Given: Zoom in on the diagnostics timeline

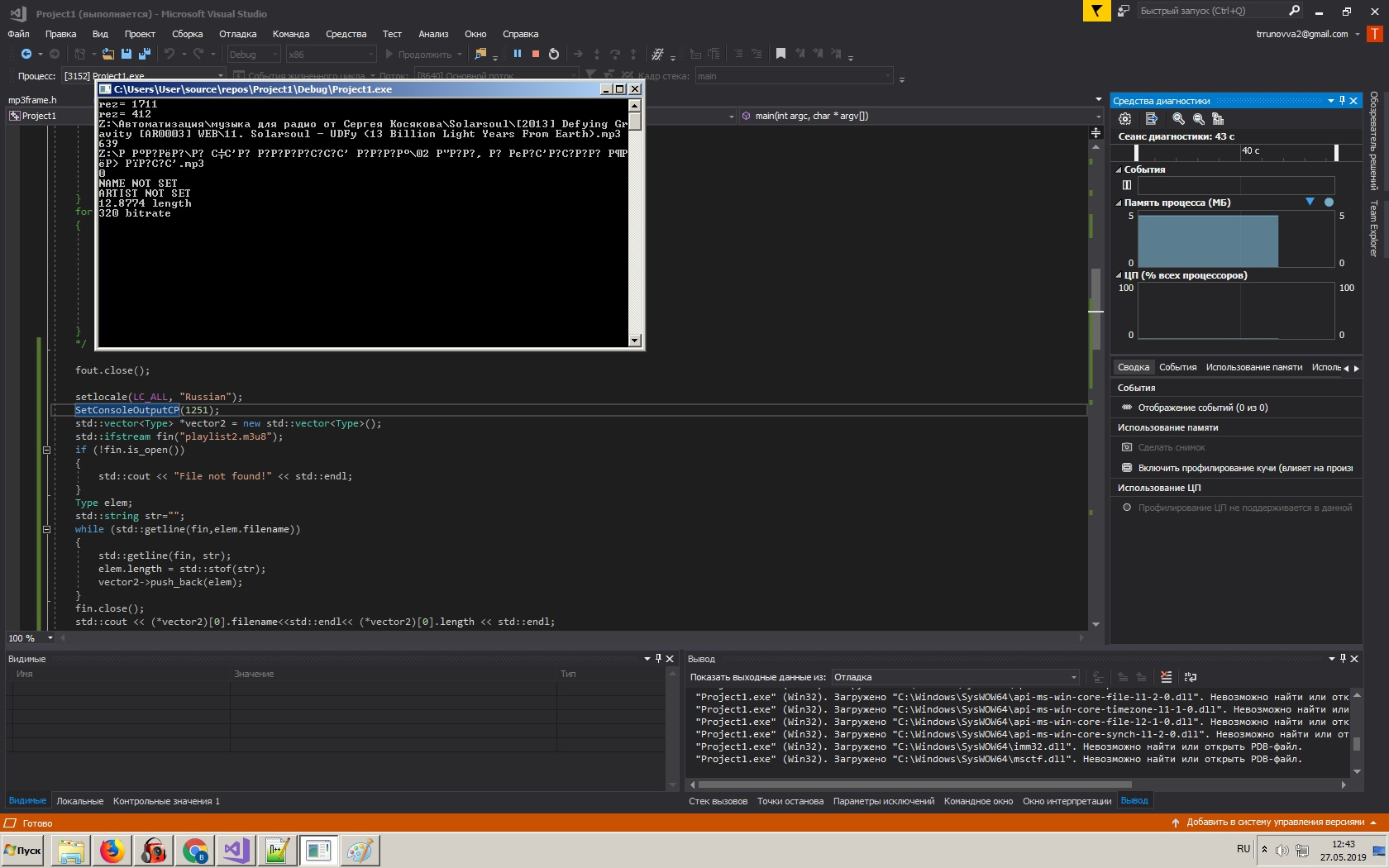Looking at the screenshot, I should [1179, 119].
